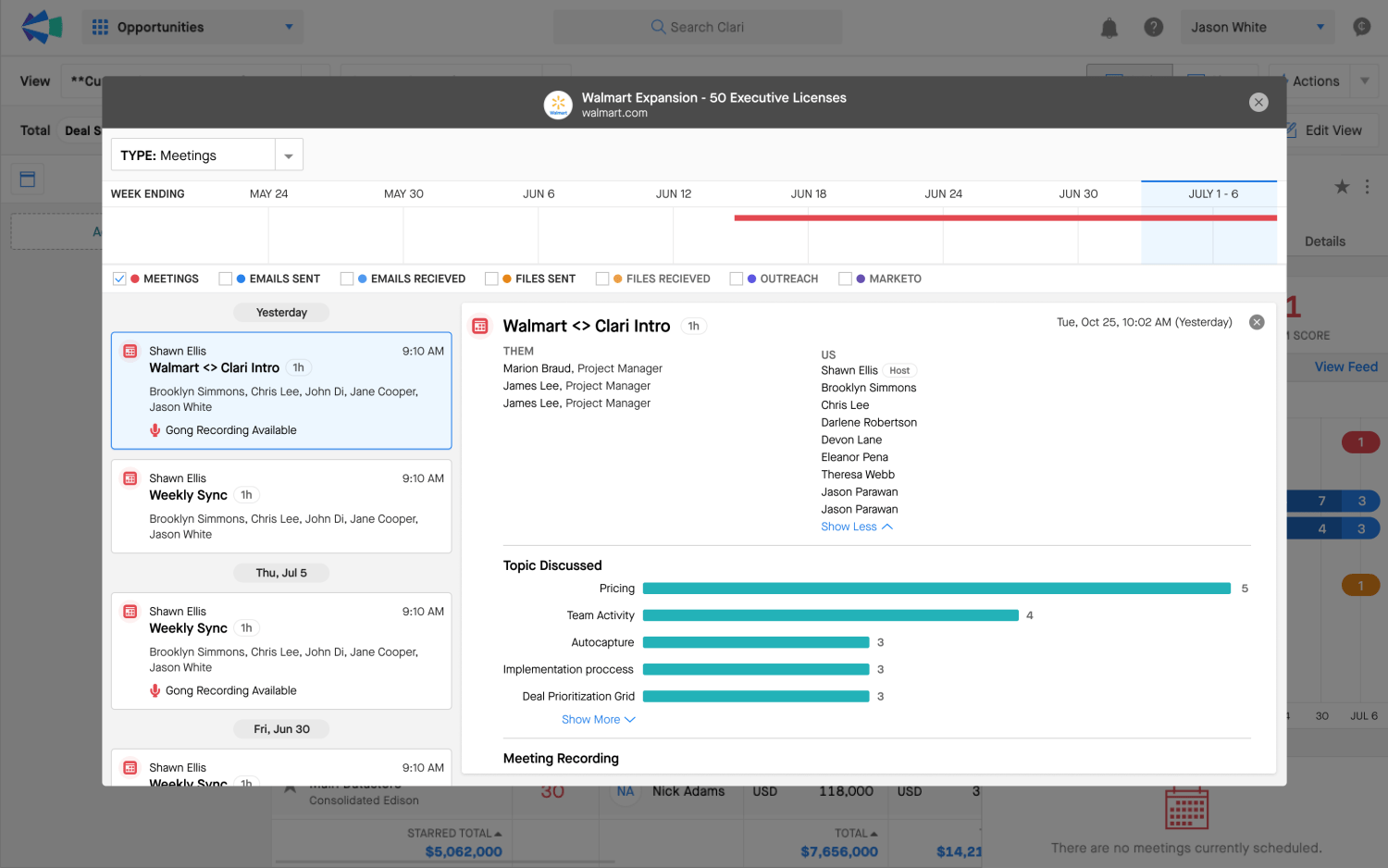Click calendar icon beside Walmart <> Clari Intro title
The image size is (1388, 868).
(x=480, y=327)
